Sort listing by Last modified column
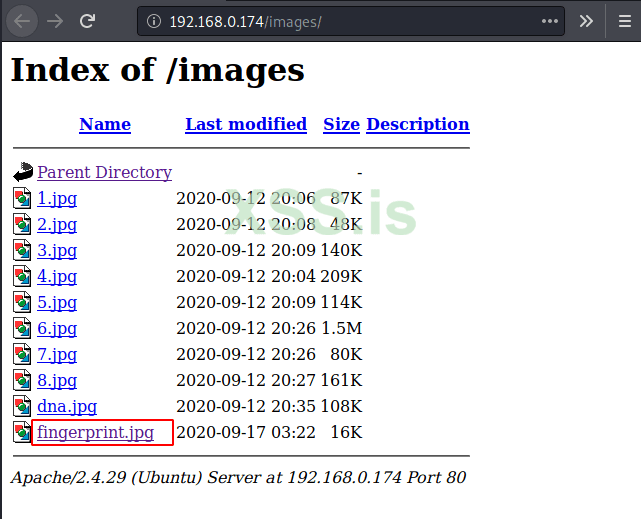Image resolution: width=641 pixels, height=519 pixels. click(246, 124)
